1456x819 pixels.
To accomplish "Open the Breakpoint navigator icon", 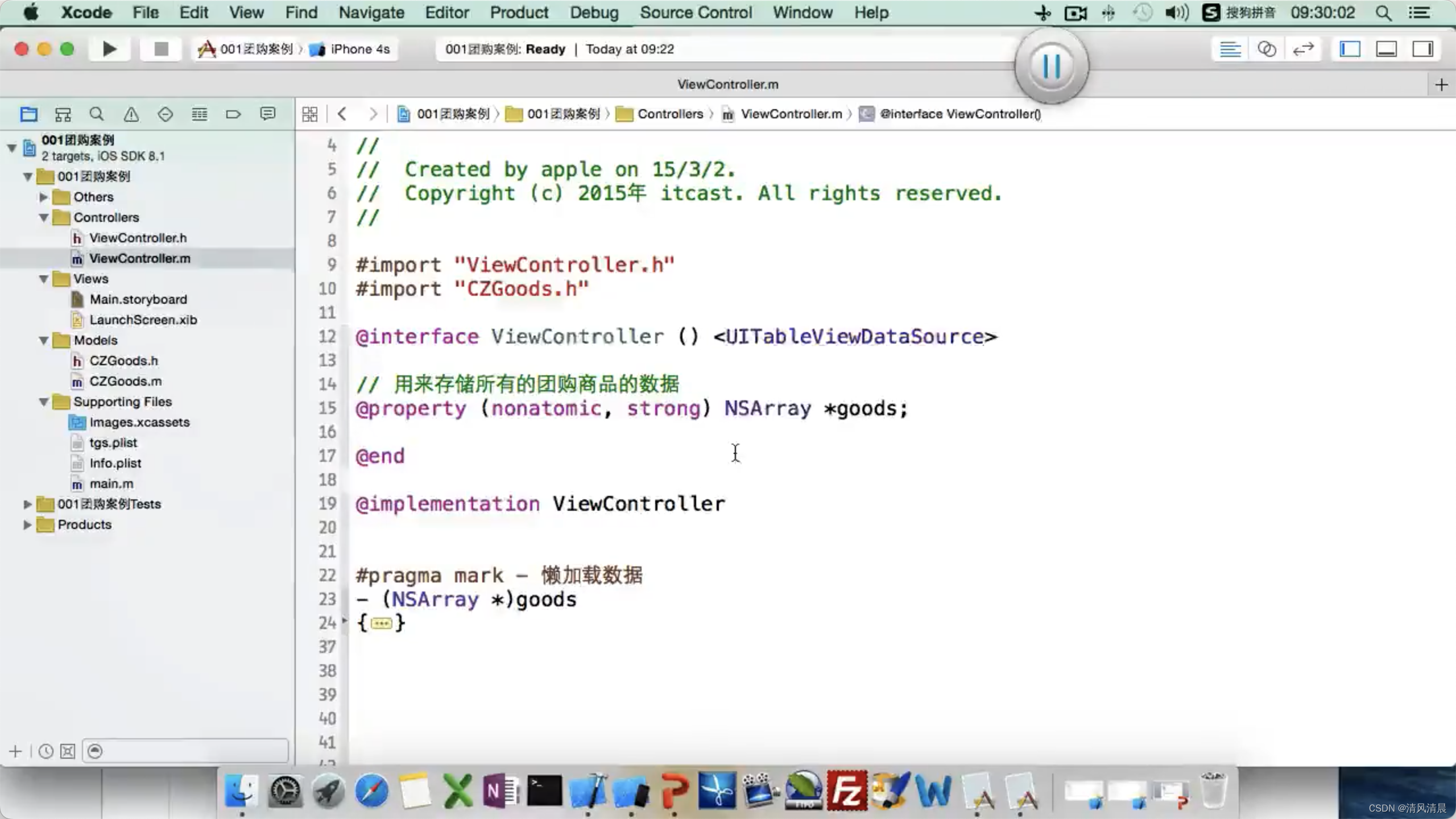I will click(233, 114).
